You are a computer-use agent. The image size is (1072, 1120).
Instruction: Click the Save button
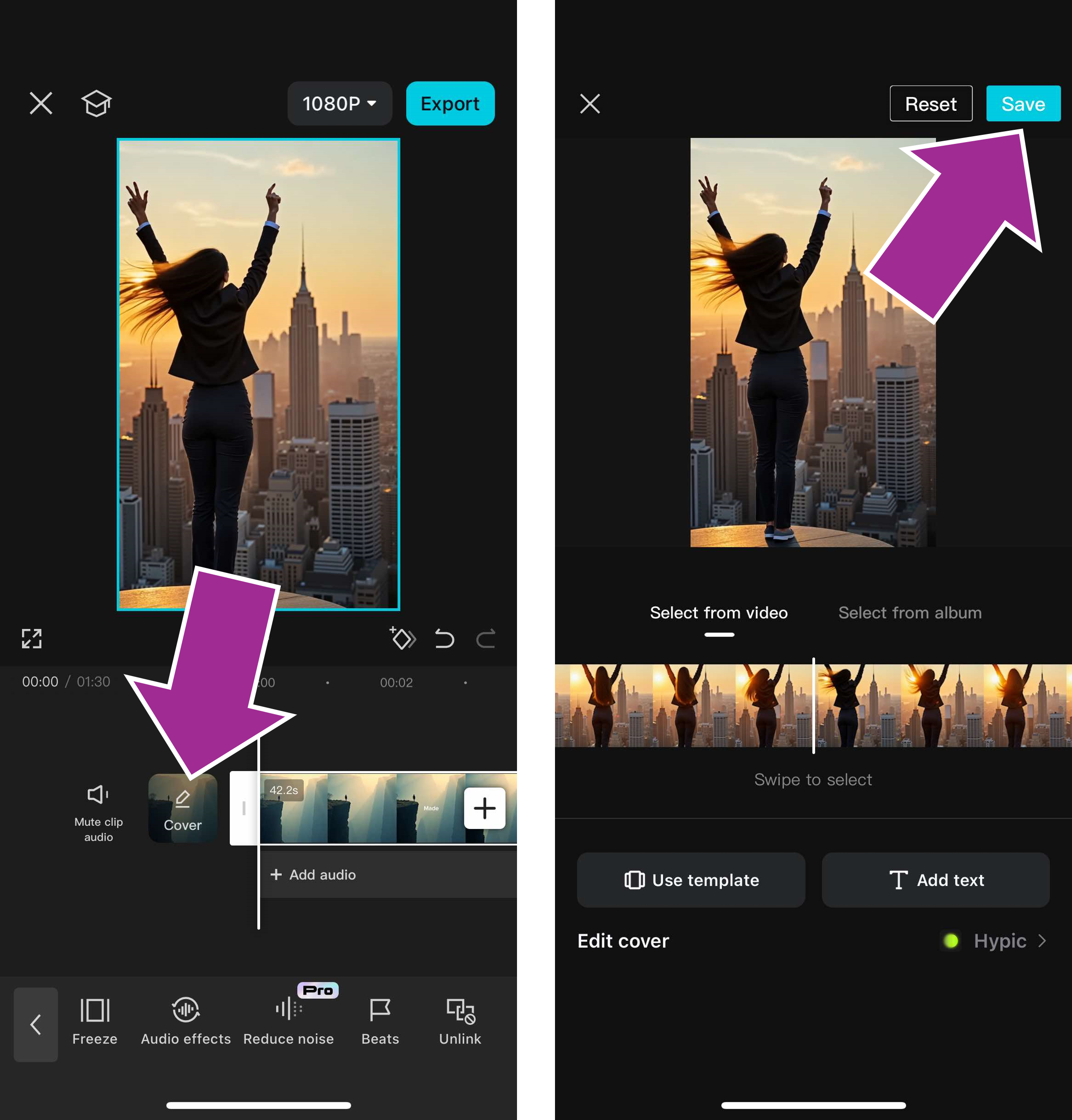pos(1023,104)
